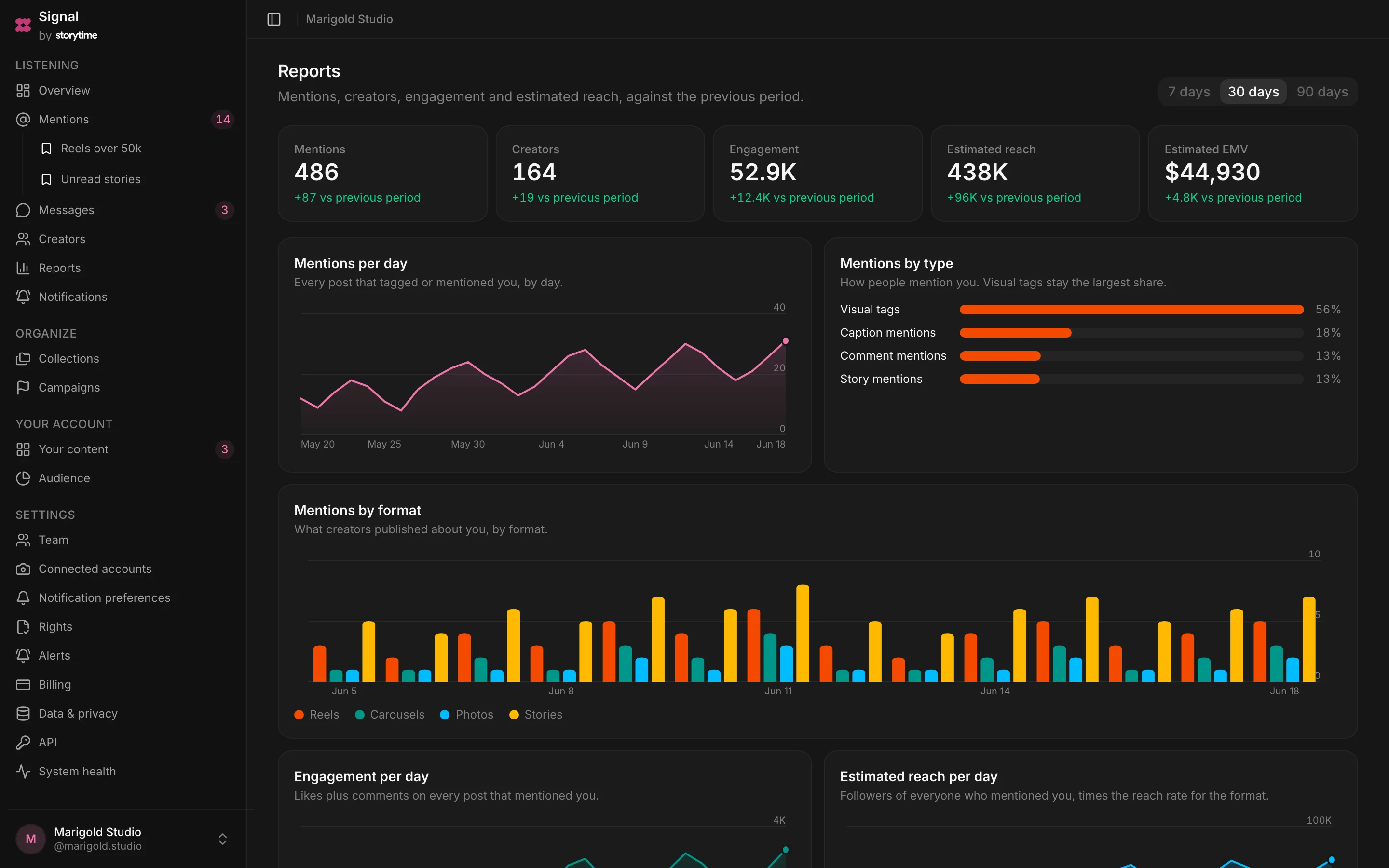
Task: Toggle the Photos legend swatch
Action: pyautogui.click(x=445, y=715)
